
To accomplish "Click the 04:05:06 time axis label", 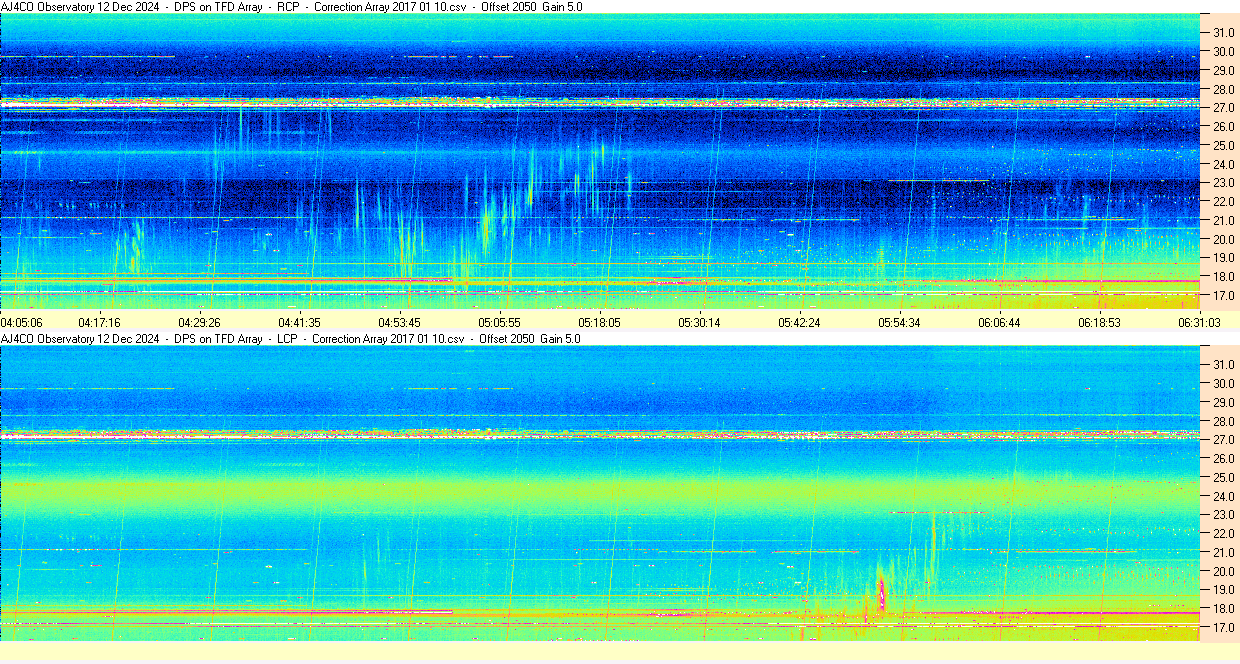I will pyautogui.click(x=21, y=323).
